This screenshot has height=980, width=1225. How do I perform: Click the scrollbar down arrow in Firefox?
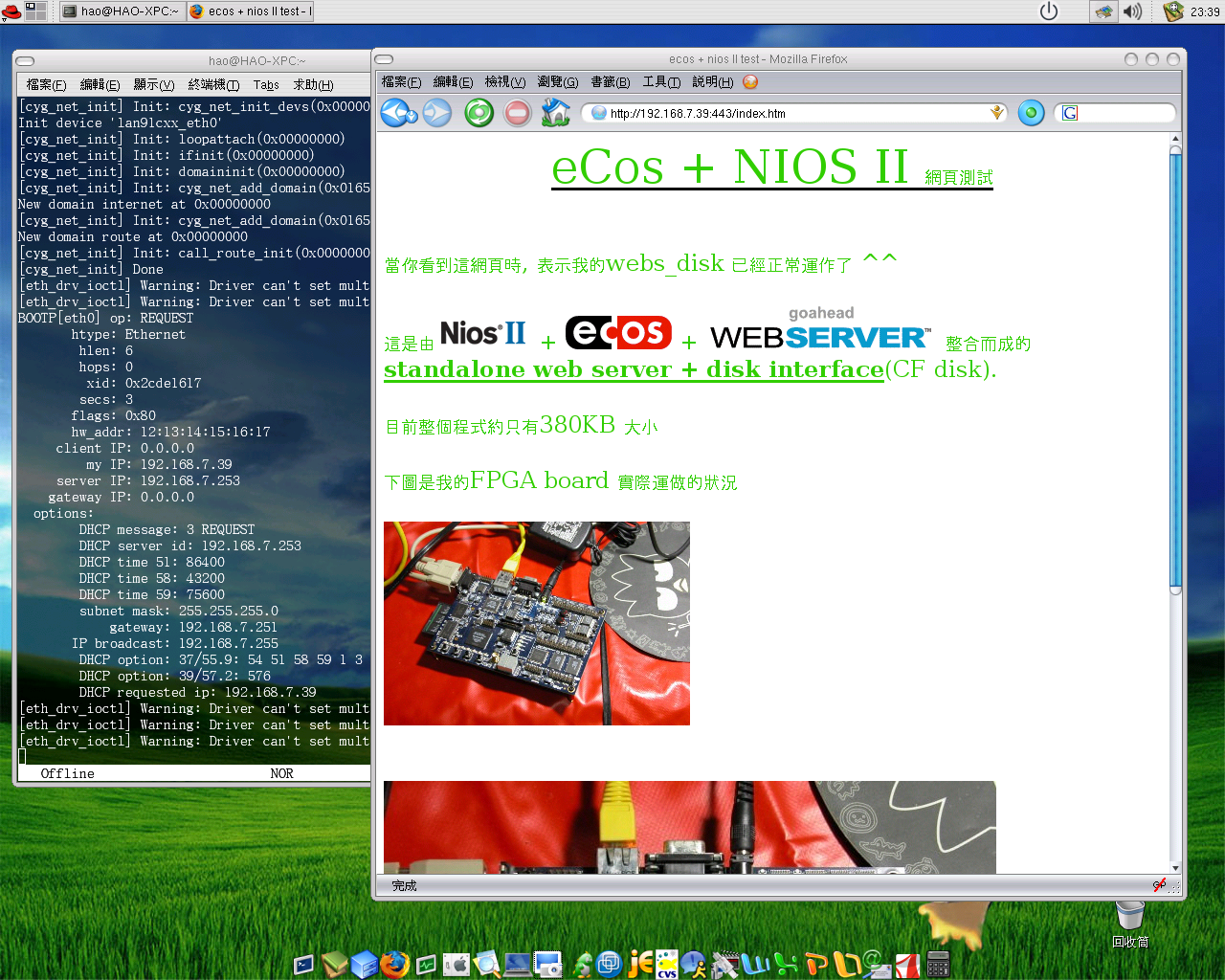pos(1175,867)
